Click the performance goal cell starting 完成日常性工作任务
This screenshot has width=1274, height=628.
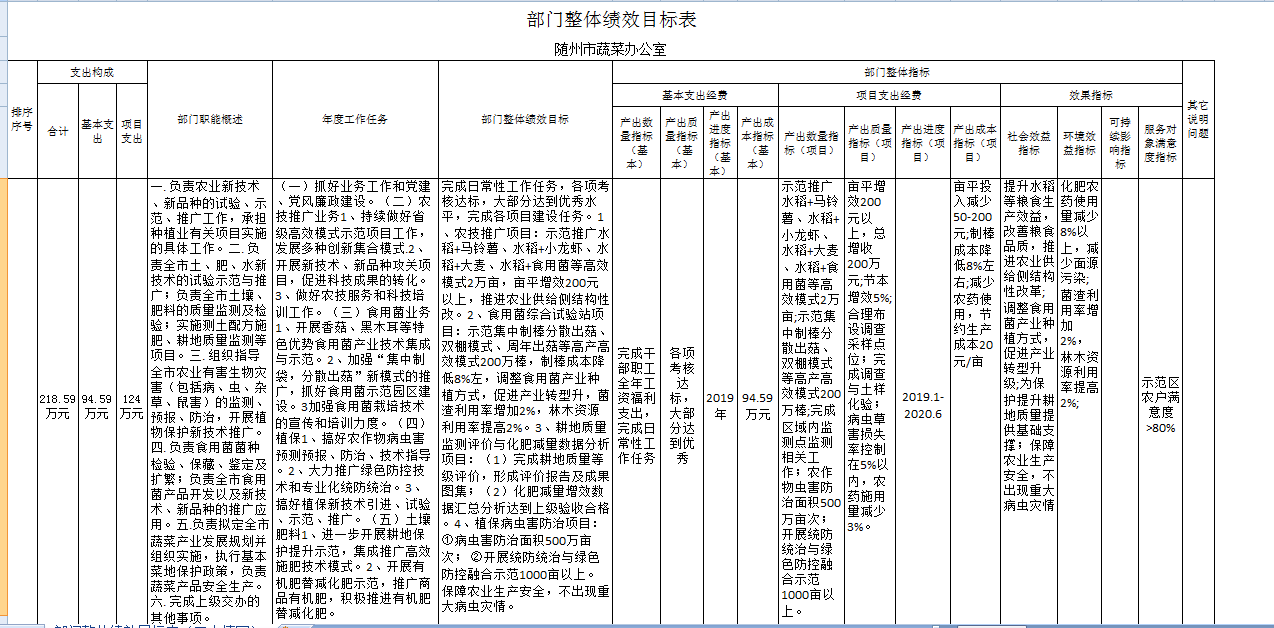[x=525, y=400]
